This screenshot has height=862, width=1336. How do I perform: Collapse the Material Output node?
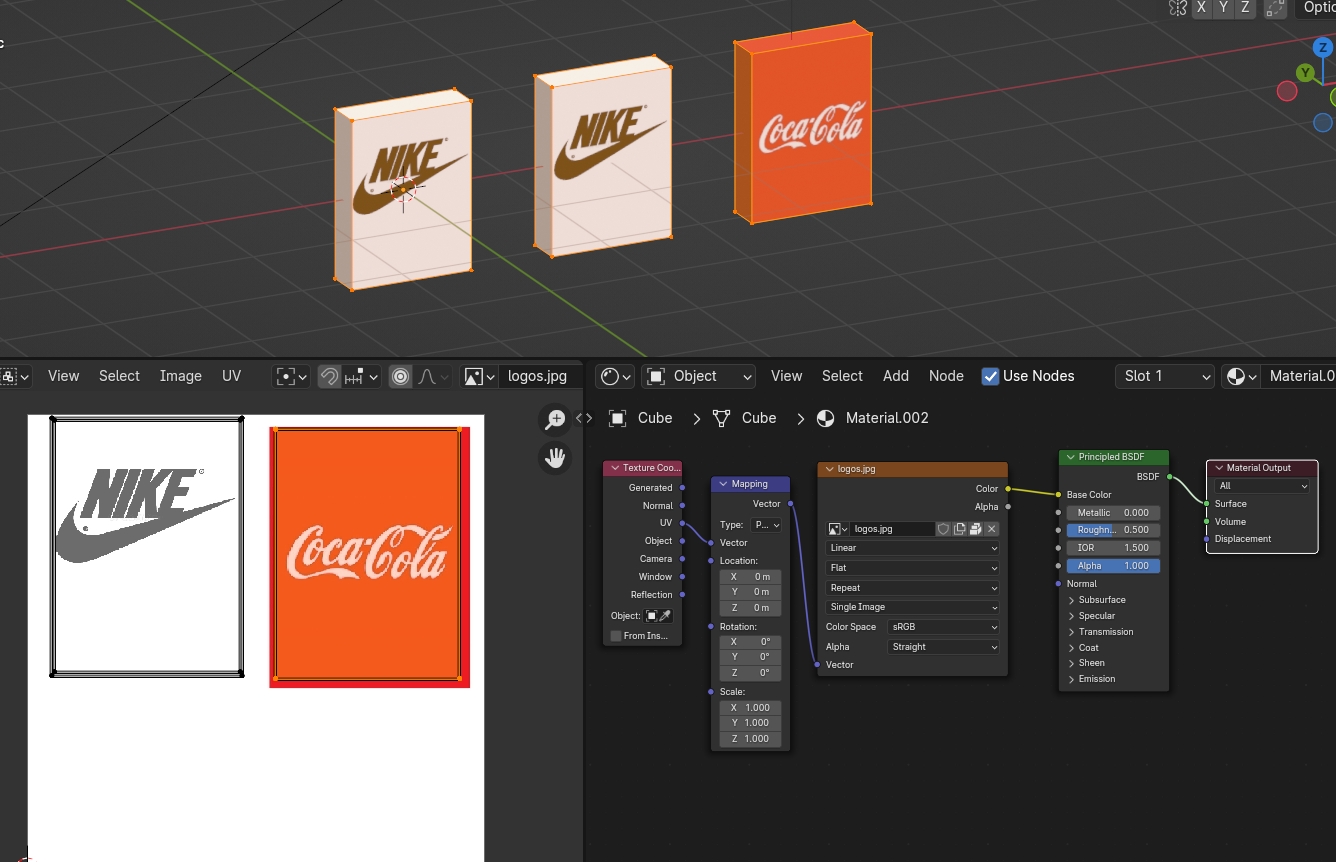(x=1218, y=467)
